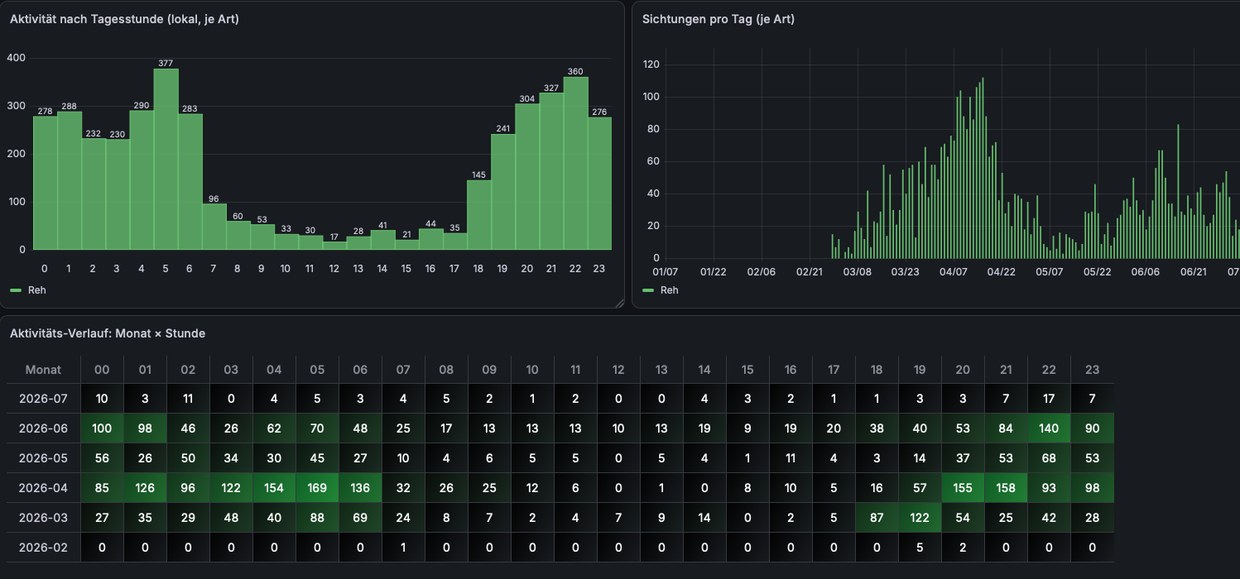Select the bar labeled 278 at hour 0
The width and height of the screenshot is (1240, 579).
45,183
